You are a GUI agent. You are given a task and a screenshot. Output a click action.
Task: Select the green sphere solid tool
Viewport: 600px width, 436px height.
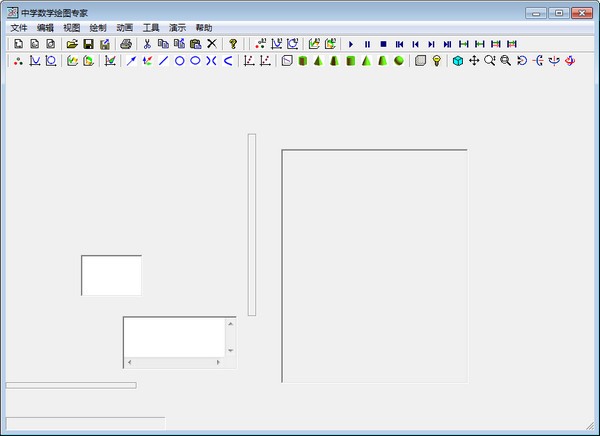pyautogui.click(x=399, y=61)
